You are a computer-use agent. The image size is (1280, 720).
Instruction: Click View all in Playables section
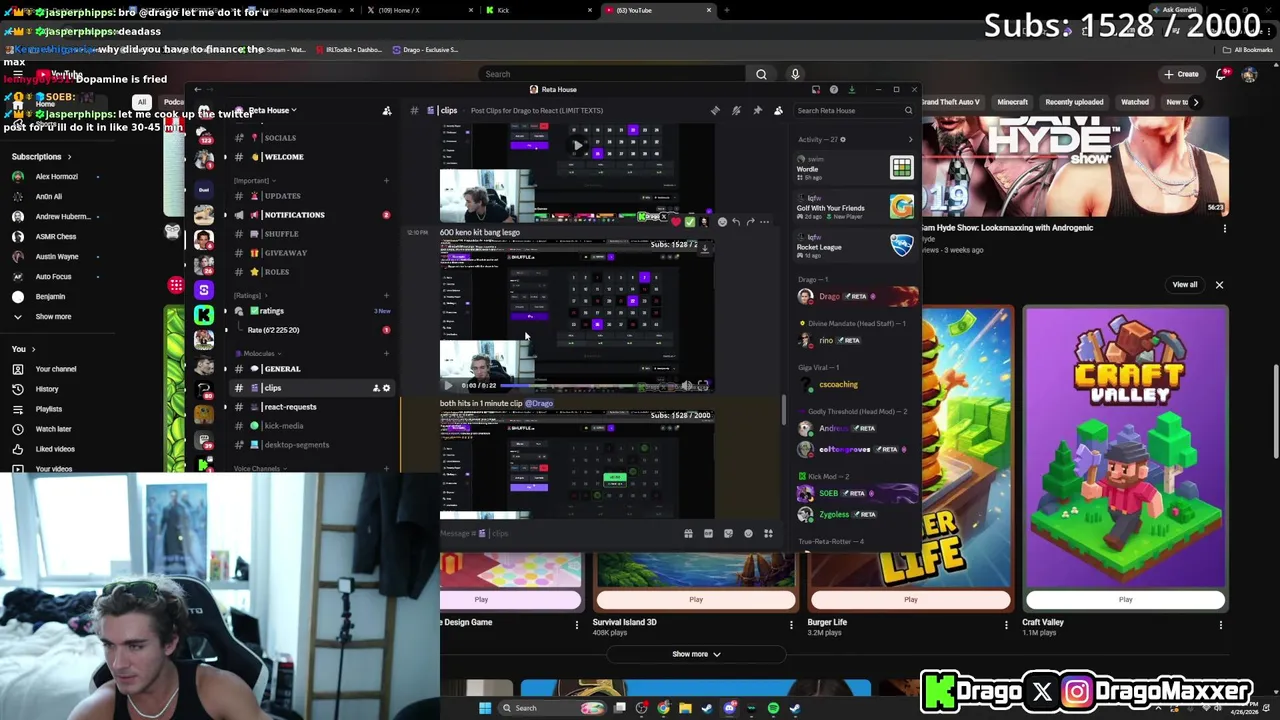click(1185, 285)
